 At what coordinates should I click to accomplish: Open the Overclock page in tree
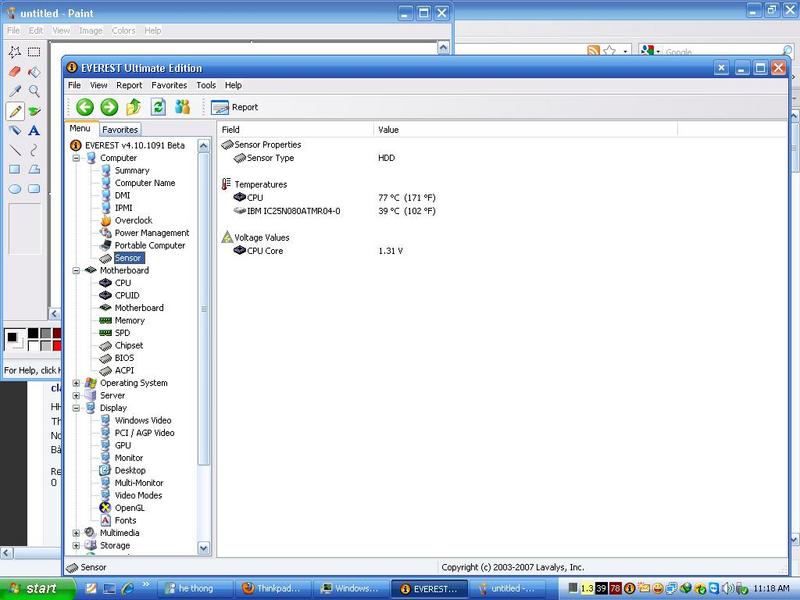[133, 220]
